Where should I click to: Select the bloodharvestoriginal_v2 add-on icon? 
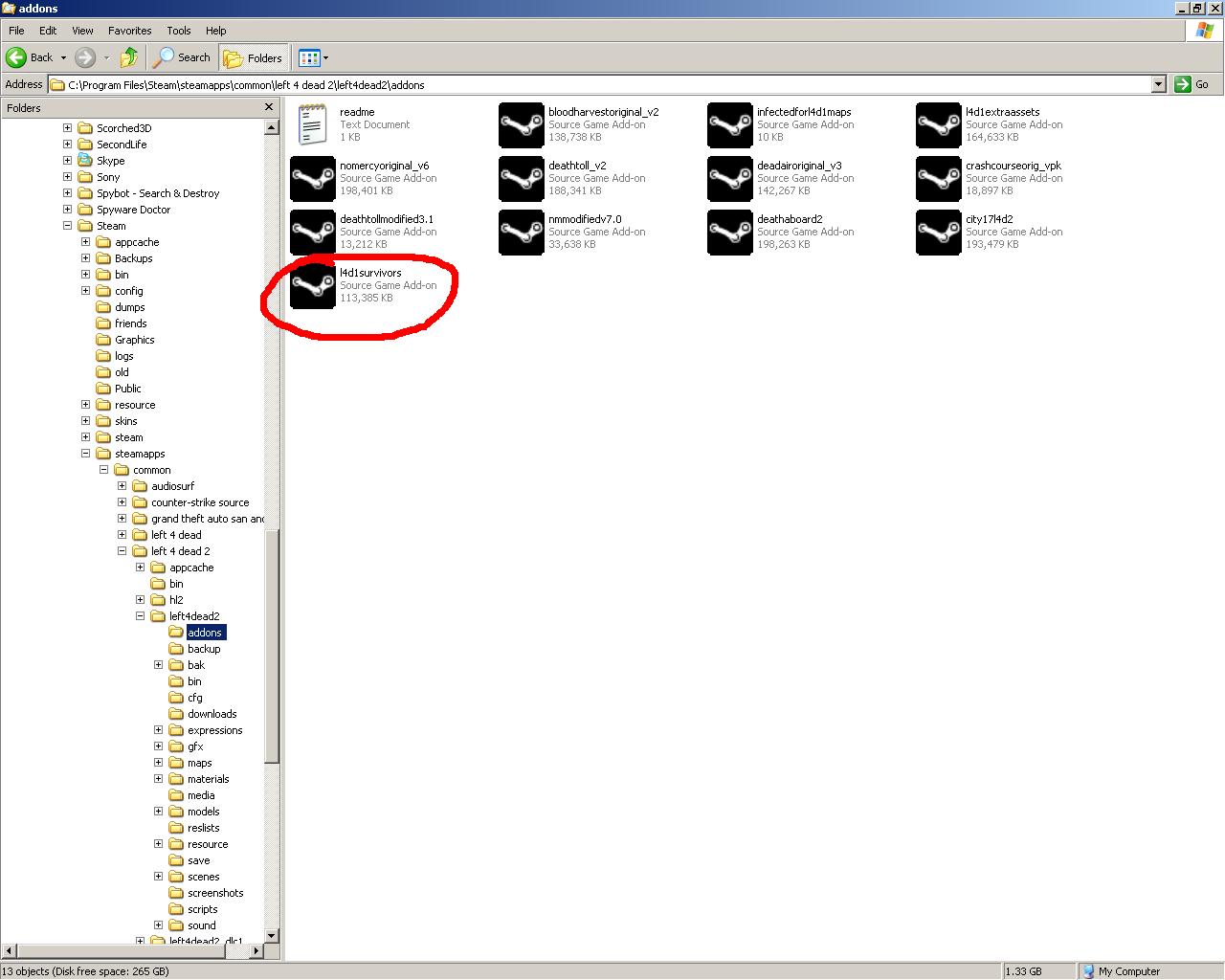click(x=522, y=125)
